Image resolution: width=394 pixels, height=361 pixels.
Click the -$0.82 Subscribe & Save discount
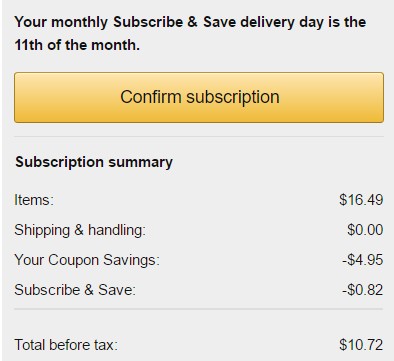[x=363, y=290]
